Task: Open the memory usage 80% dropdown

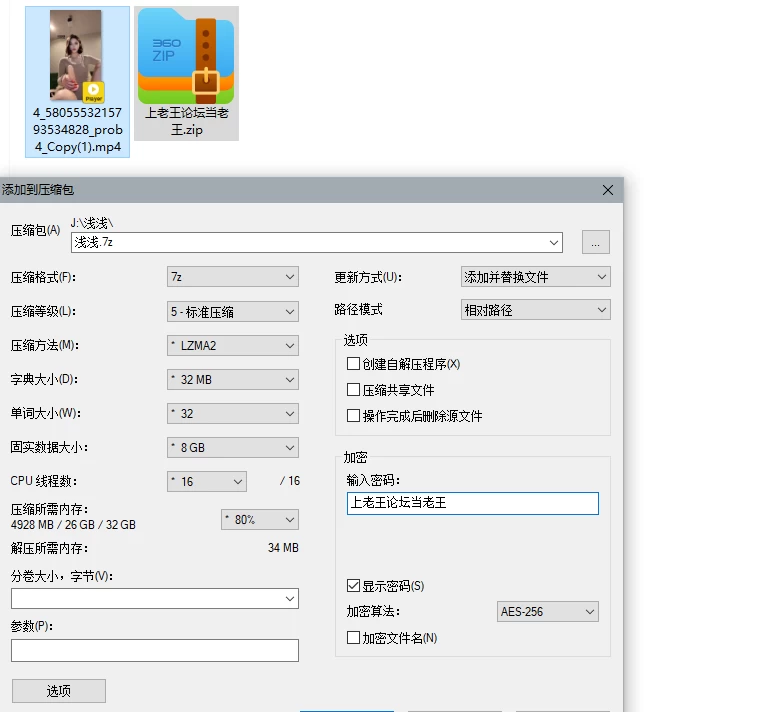Action: [x=260, y=520]
